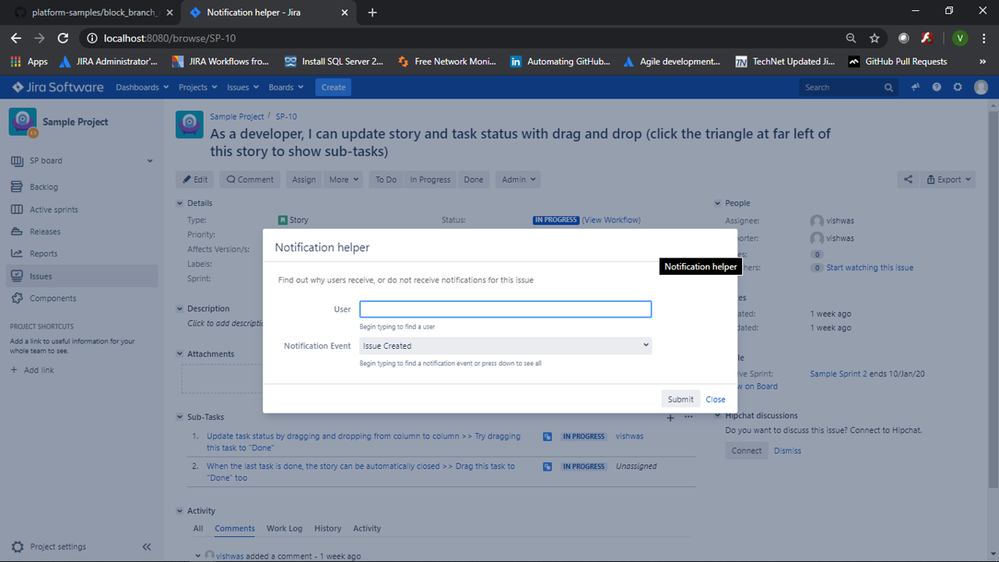Viewport: 999px width, 562px height.
Task: Transition issue to Done
Action: pyautogui.click(x=473, y=180)
